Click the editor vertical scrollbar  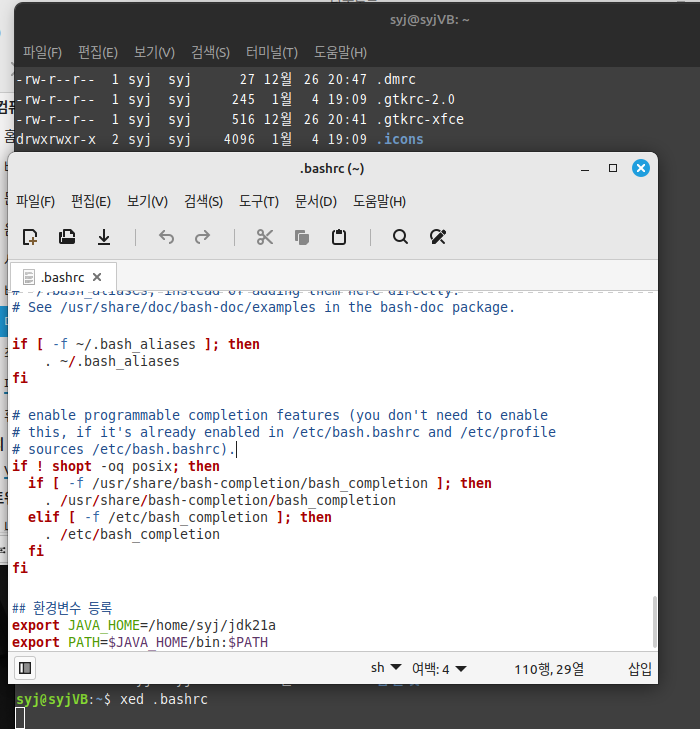[654, 622]
